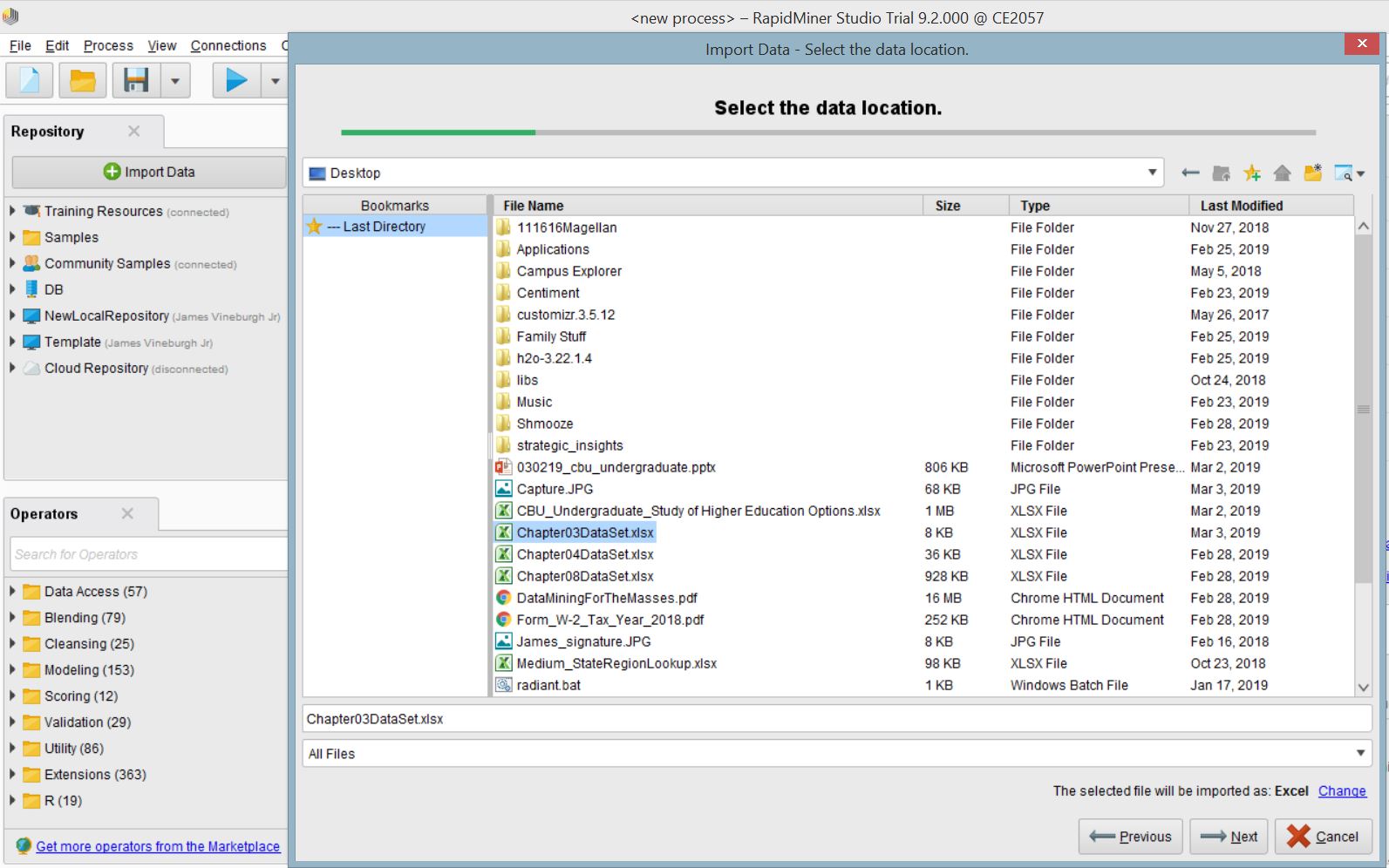The height and width of the screenshot is (868, 1389).
Task: Close the Operators panel tab
Action: point(127,513)
